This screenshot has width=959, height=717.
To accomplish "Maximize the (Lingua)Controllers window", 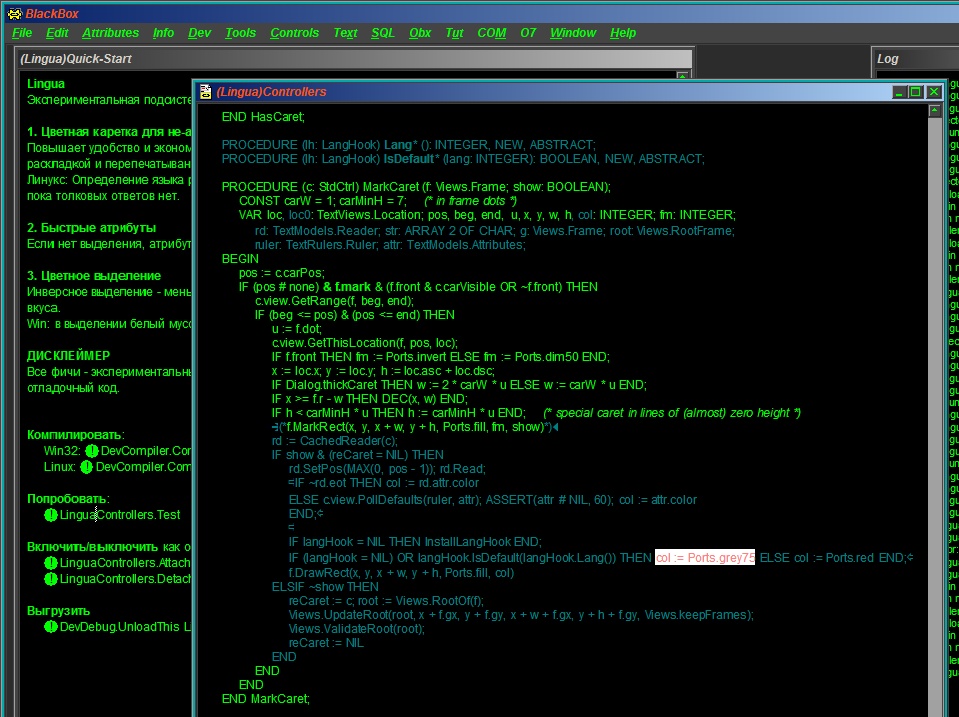I will pos(916,92).
